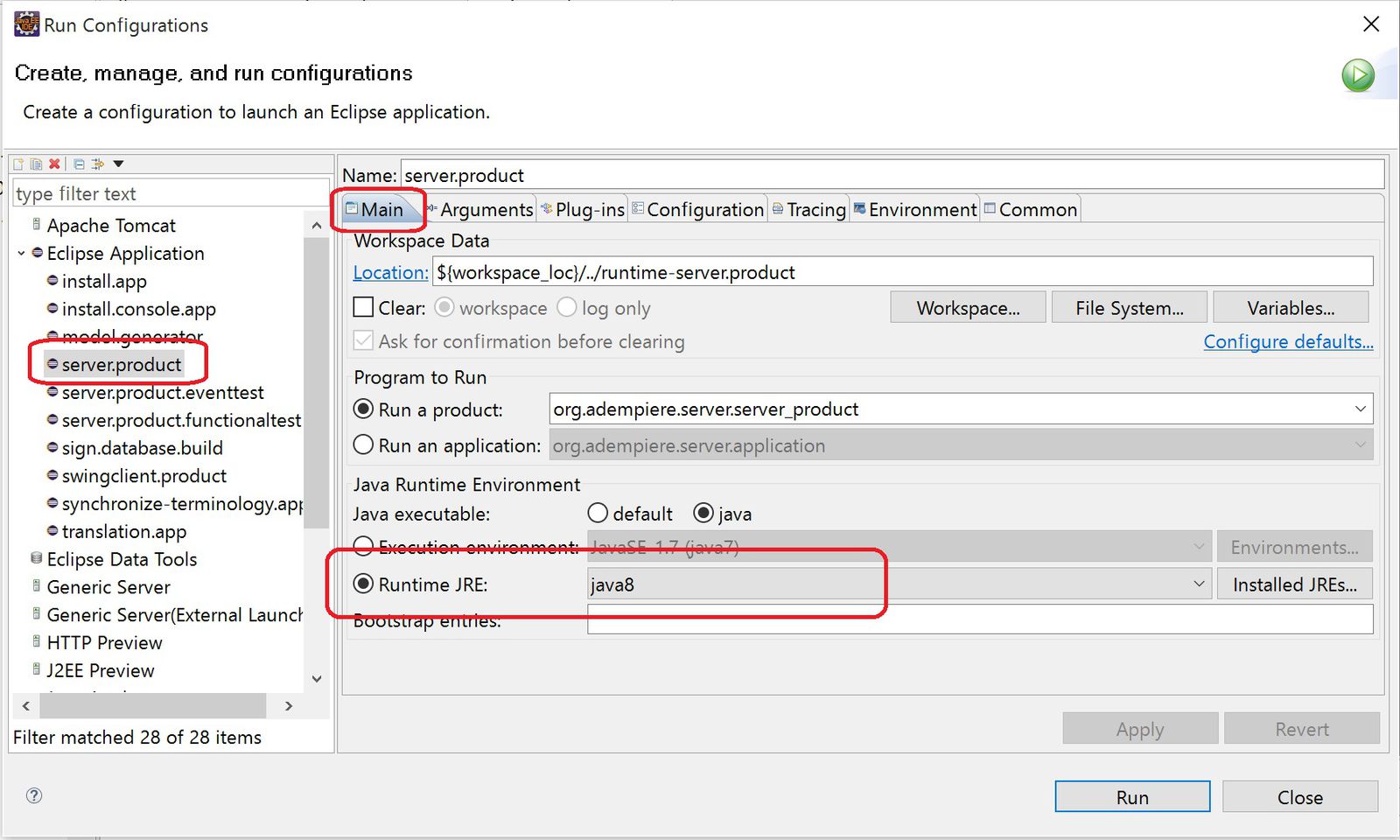
Task: Select the Apache Tomcat server icon
Action: pyautogui.click(x=37, y=225)
